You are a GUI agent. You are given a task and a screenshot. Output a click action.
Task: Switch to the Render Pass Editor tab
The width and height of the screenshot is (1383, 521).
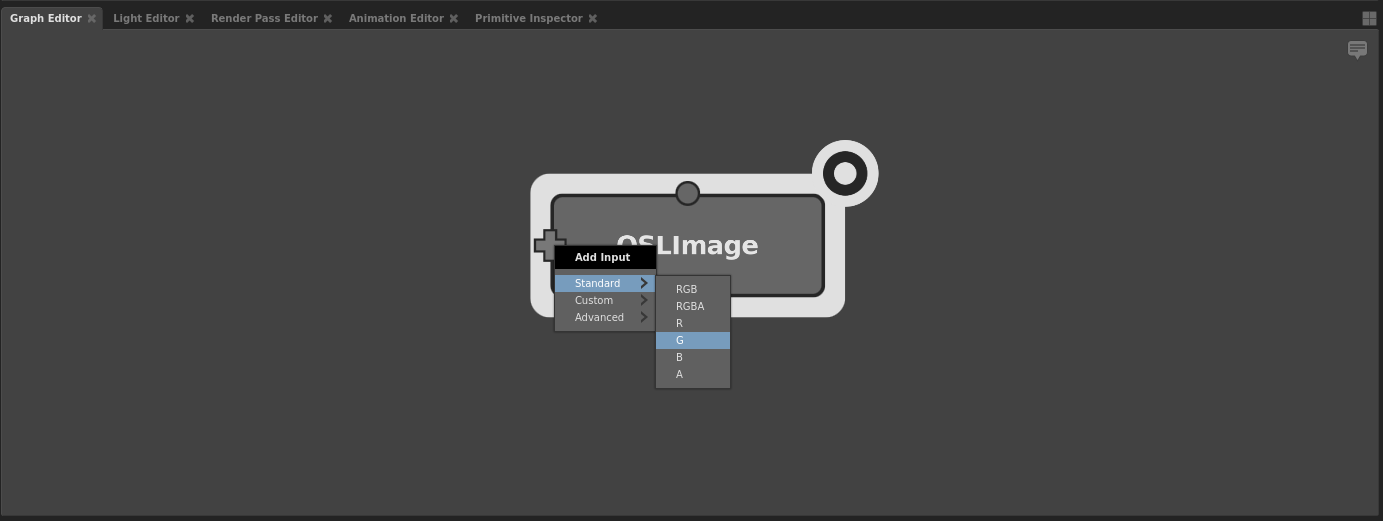(x=264, y=18)
